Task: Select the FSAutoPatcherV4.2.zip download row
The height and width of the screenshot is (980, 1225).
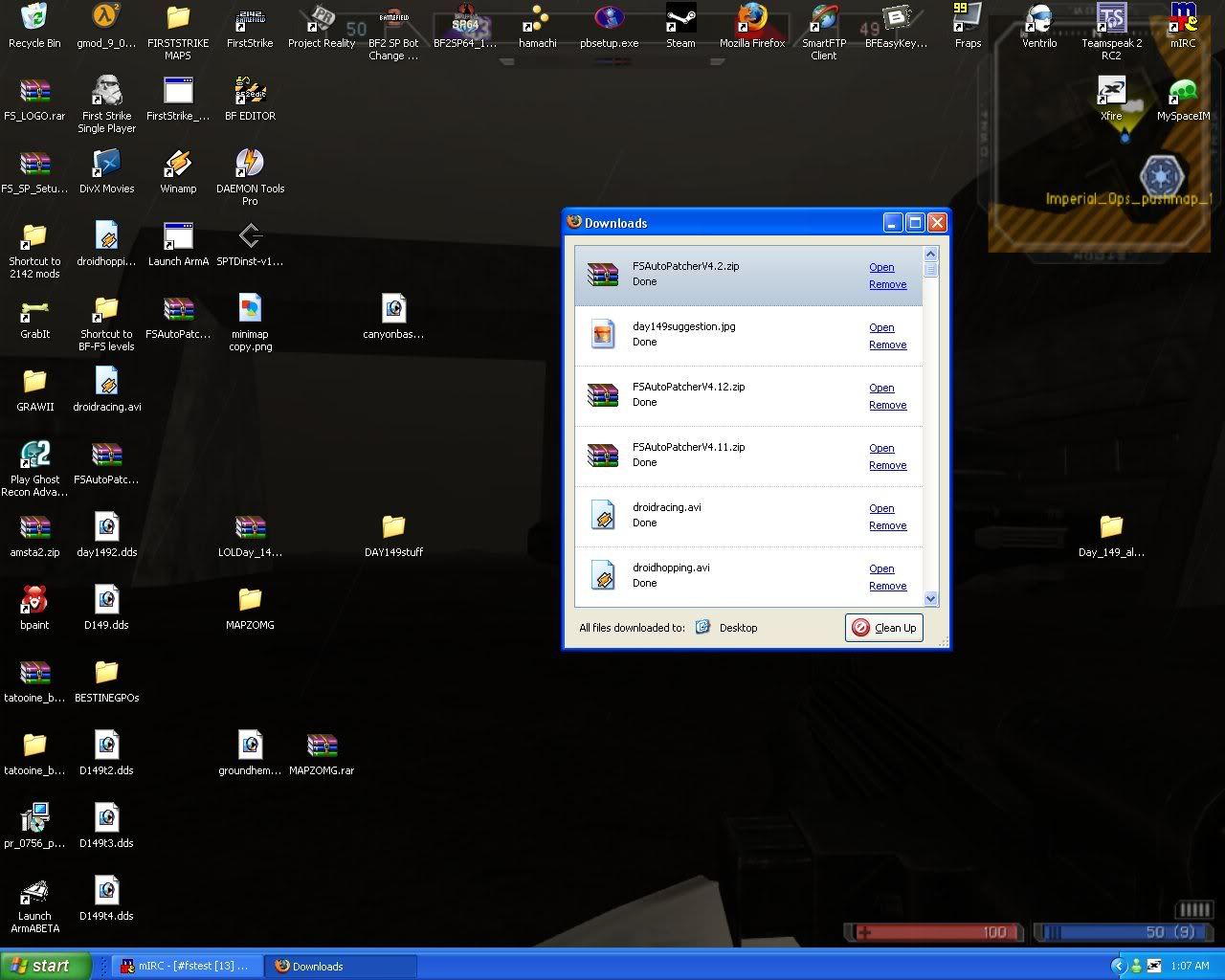Action: point(748,276)
